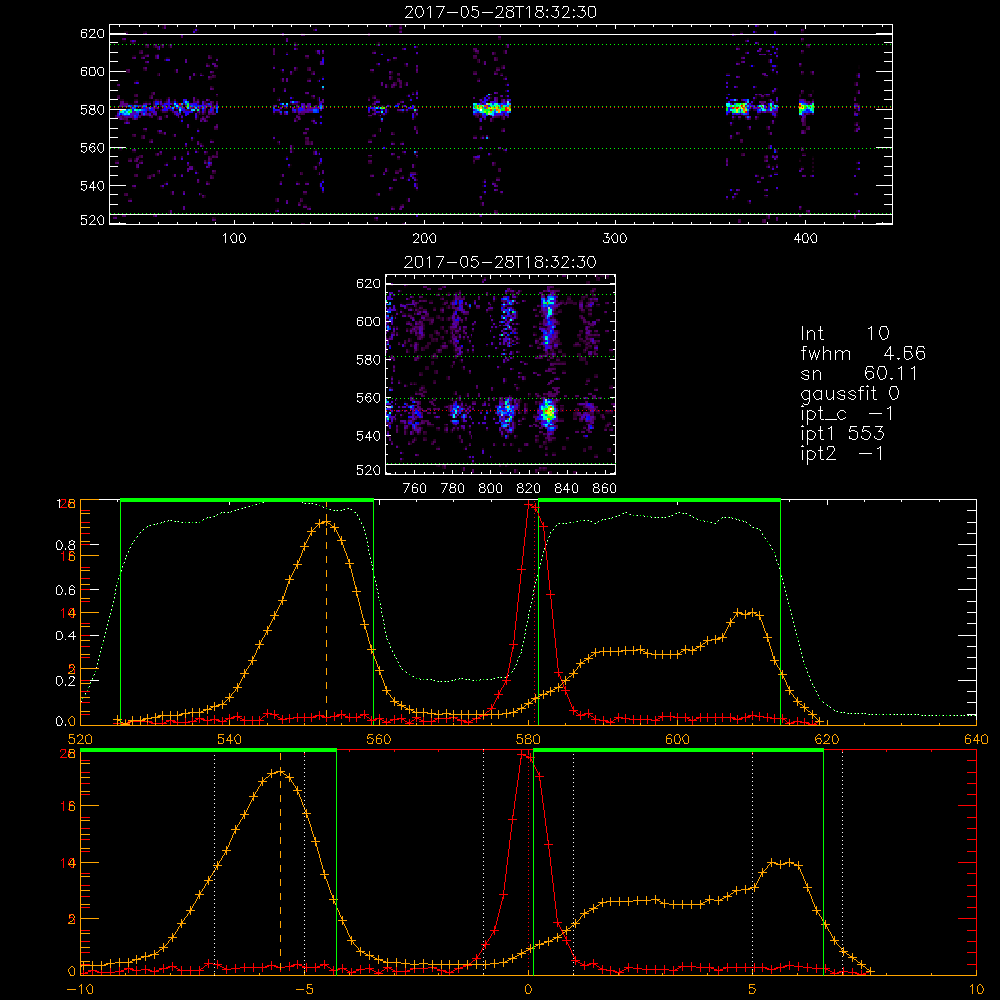
Task: Select the "0.0" y-axis label
Action: tap(66, 722)
